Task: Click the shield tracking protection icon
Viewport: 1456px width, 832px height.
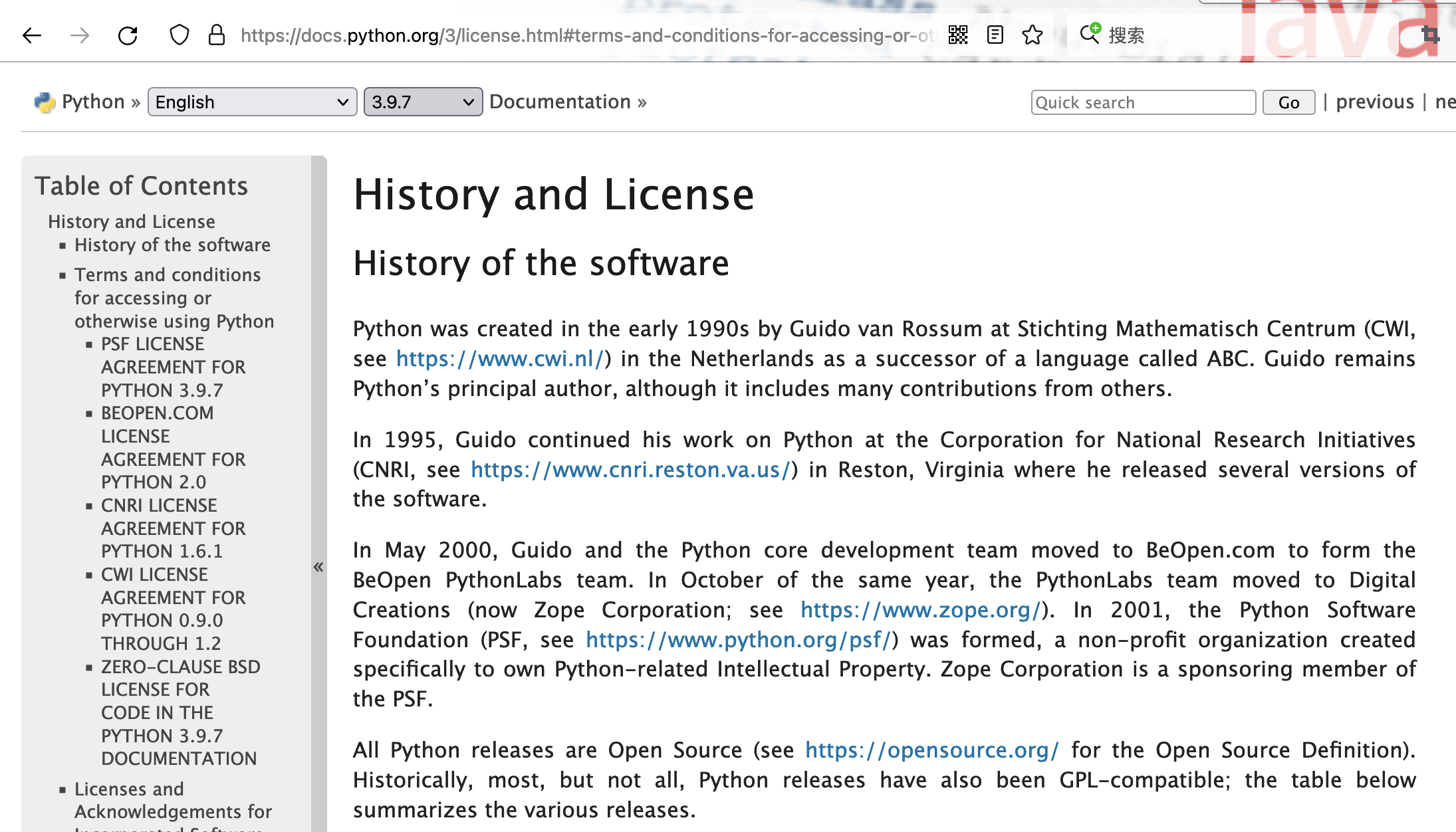Action: click(x=179, y=35)
